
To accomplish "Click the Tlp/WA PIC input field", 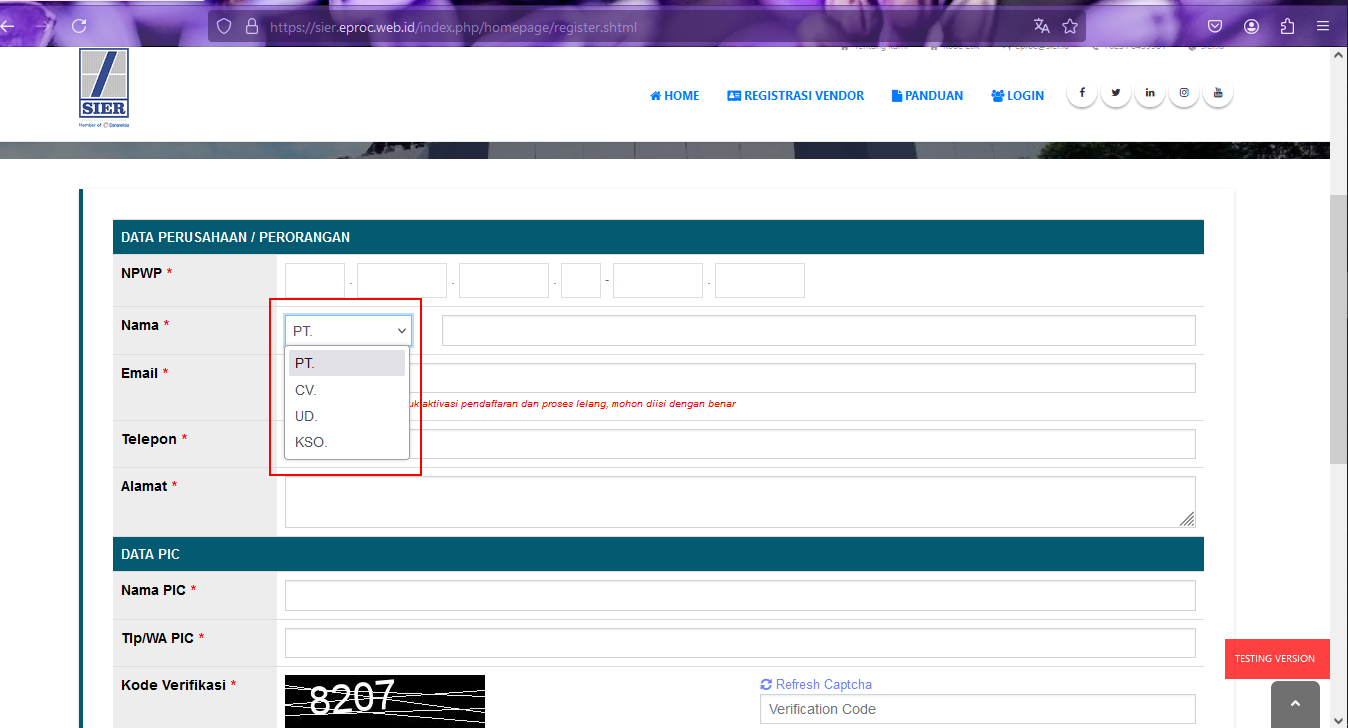I will click(x=740, y=643).
